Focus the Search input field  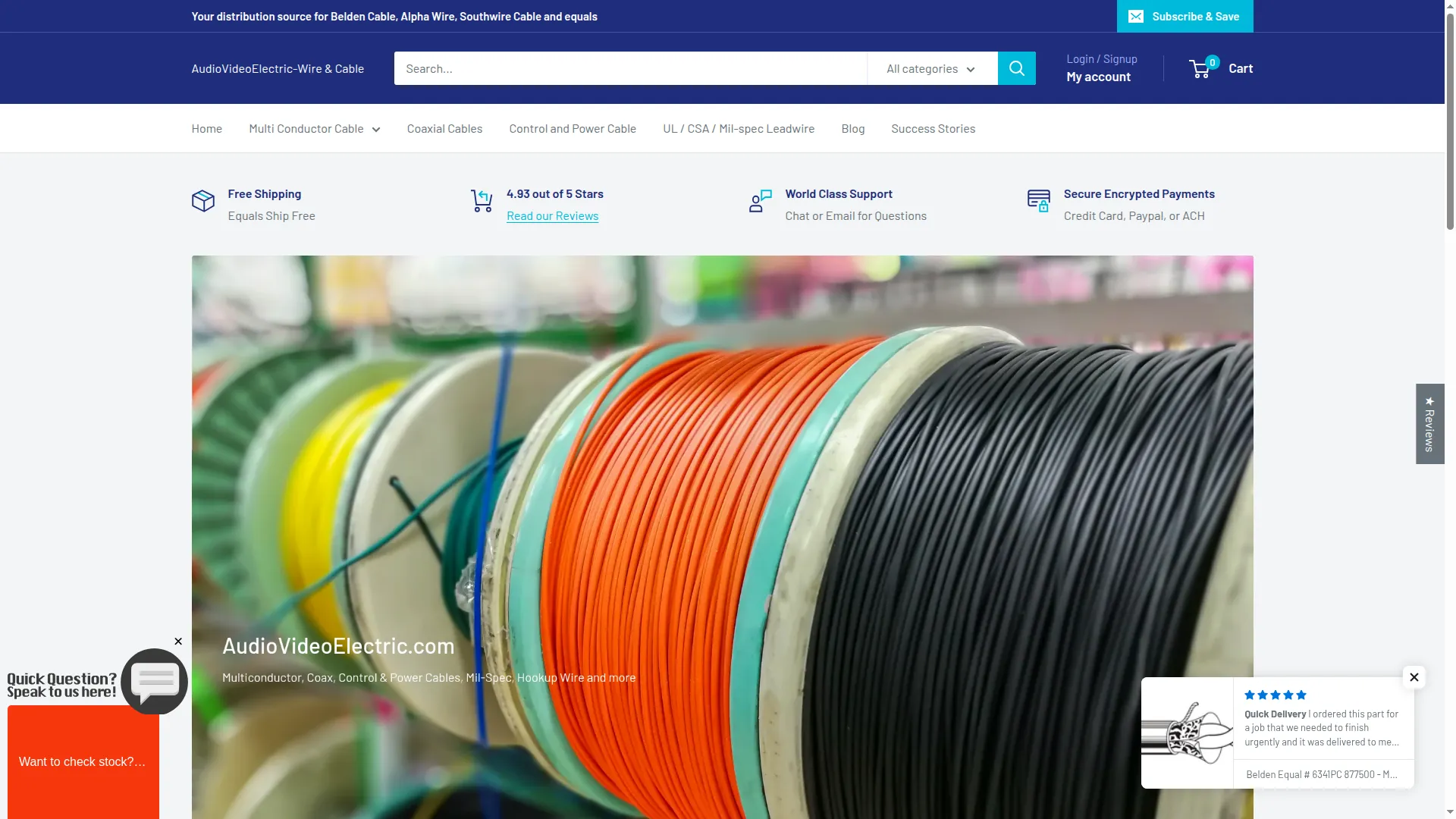click(630, 68)
